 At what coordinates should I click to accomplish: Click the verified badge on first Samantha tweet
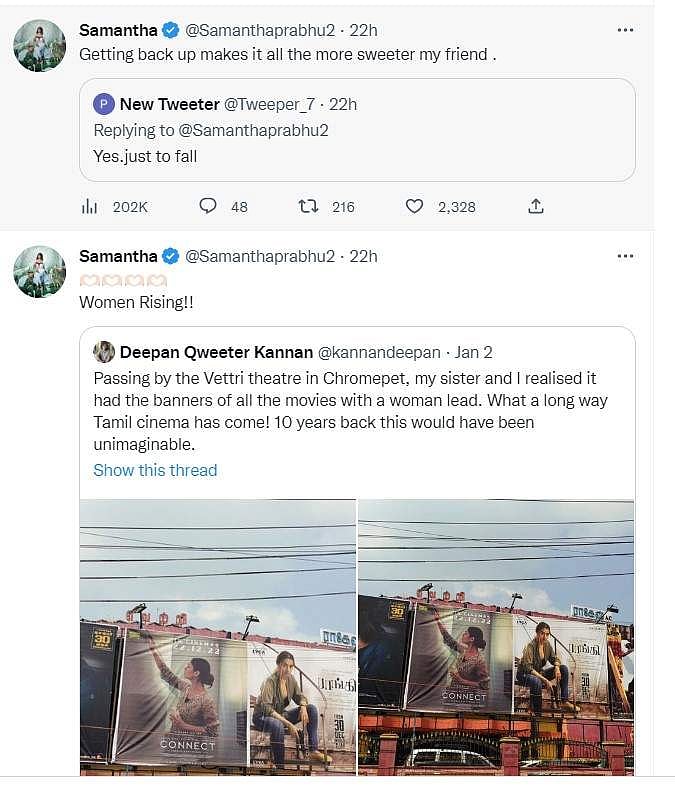pyautogui.click(x=171, y=30)
